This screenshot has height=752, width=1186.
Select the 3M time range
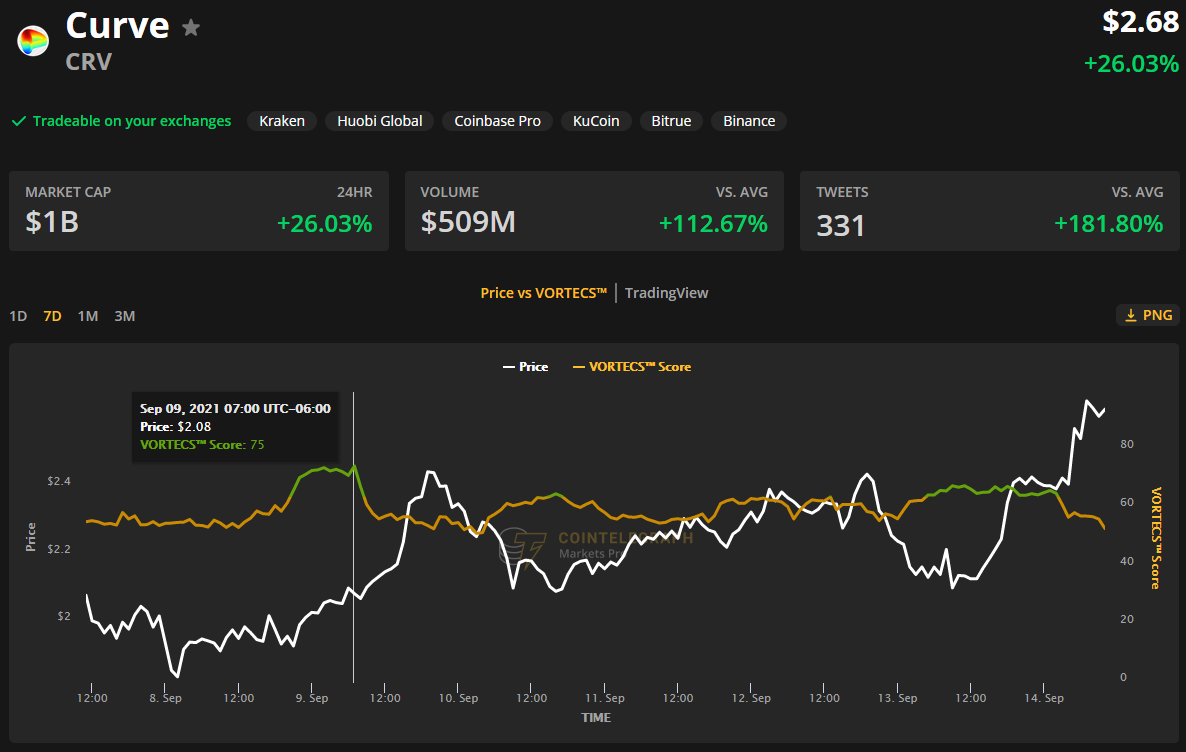124,316
